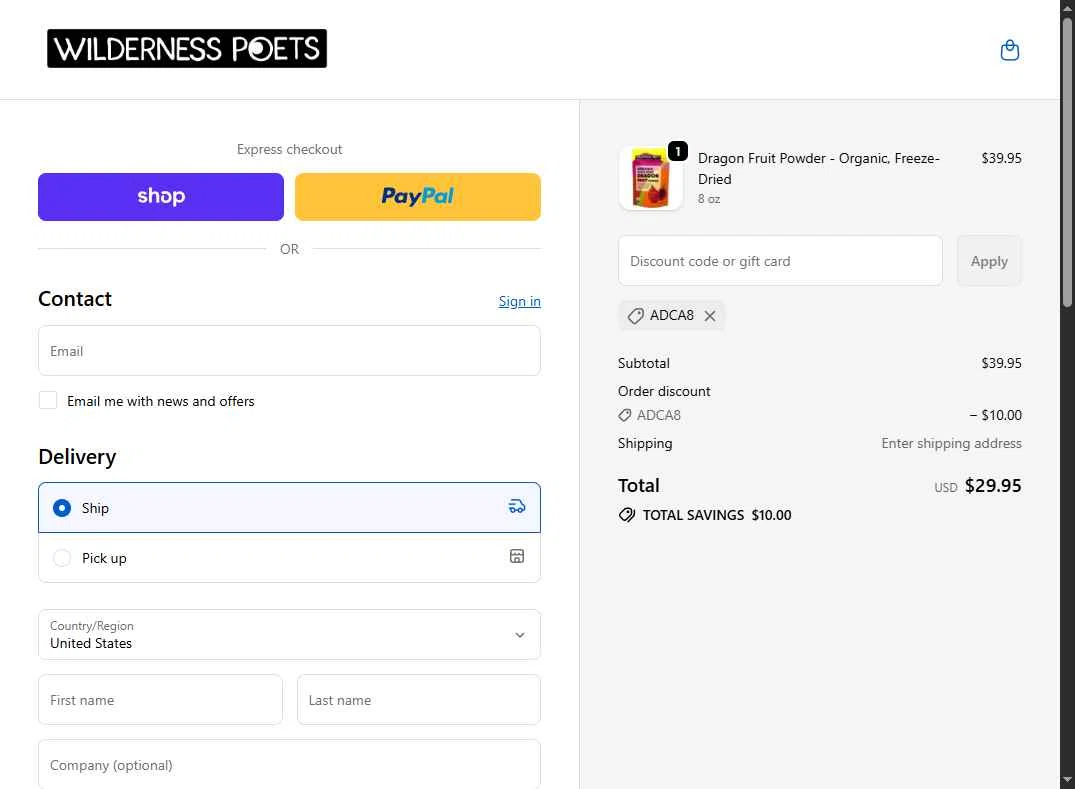Click the delivery truck icon in the Ship row

click(x=516, y=507)
